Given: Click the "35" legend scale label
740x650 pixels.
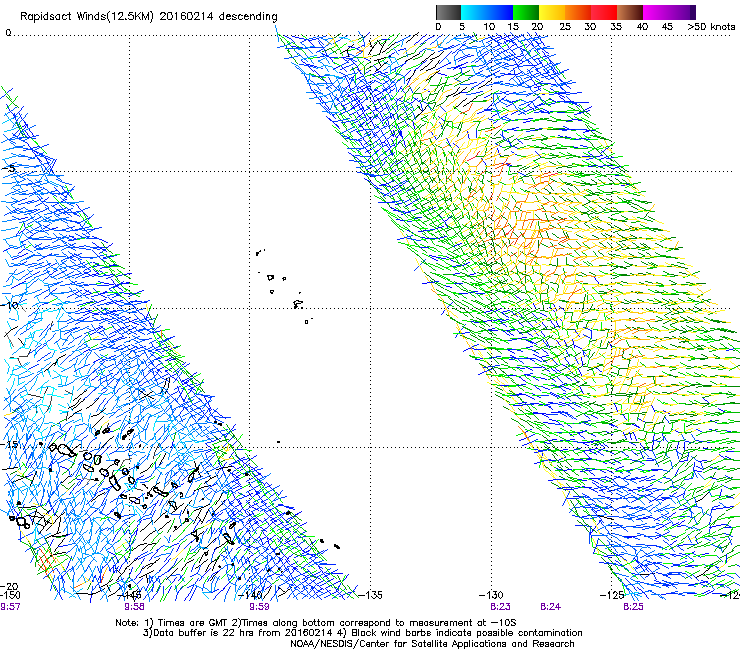Looking at the screenshot, I should 616,27.
